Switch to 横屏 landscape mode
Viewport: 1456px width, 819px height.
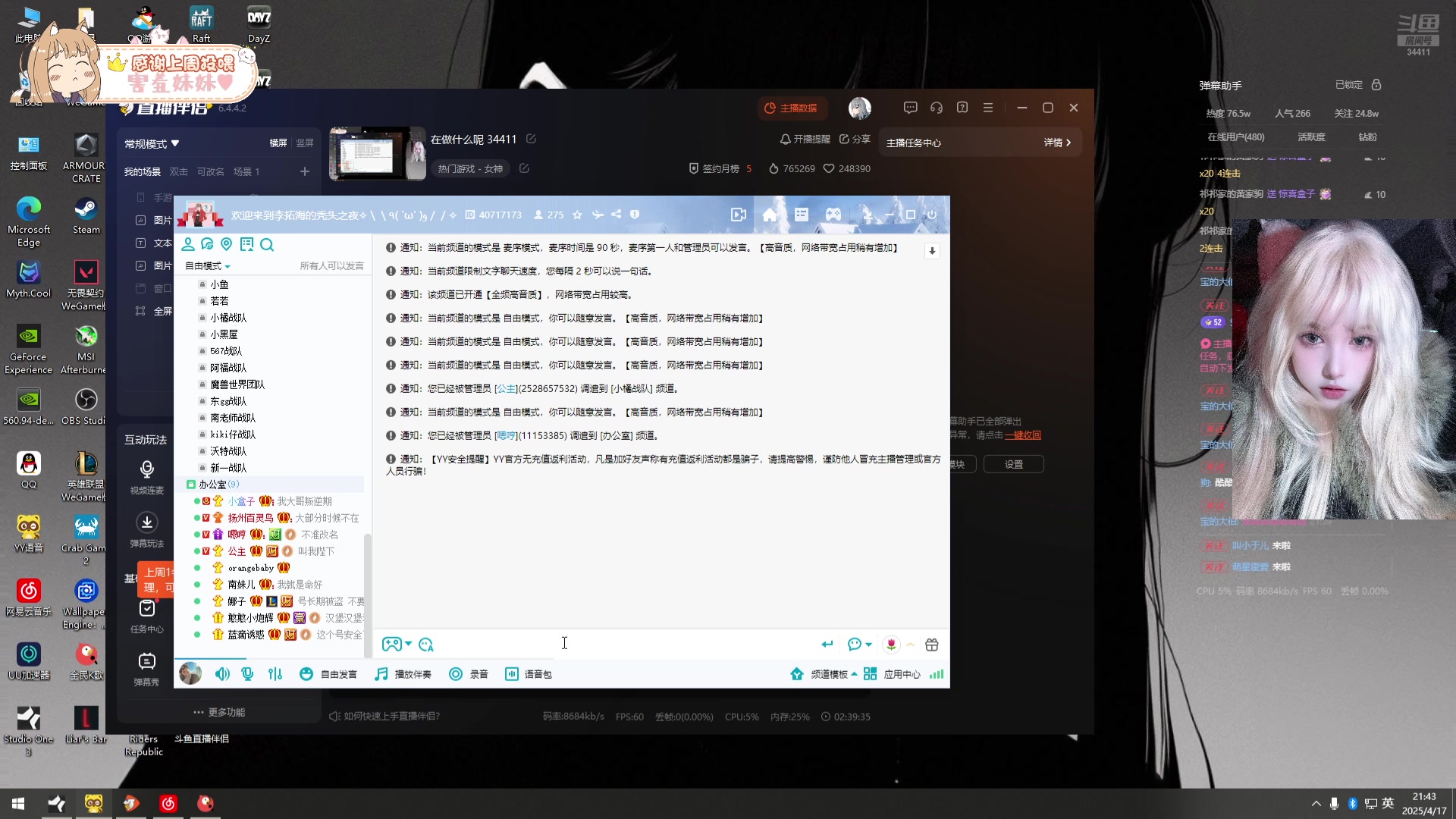tap(278, 143)
